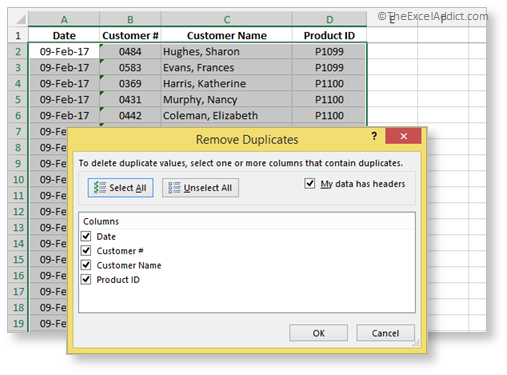Select row 2 header
This screenshot has height=375, width=507.
click(x=18, y=51)
